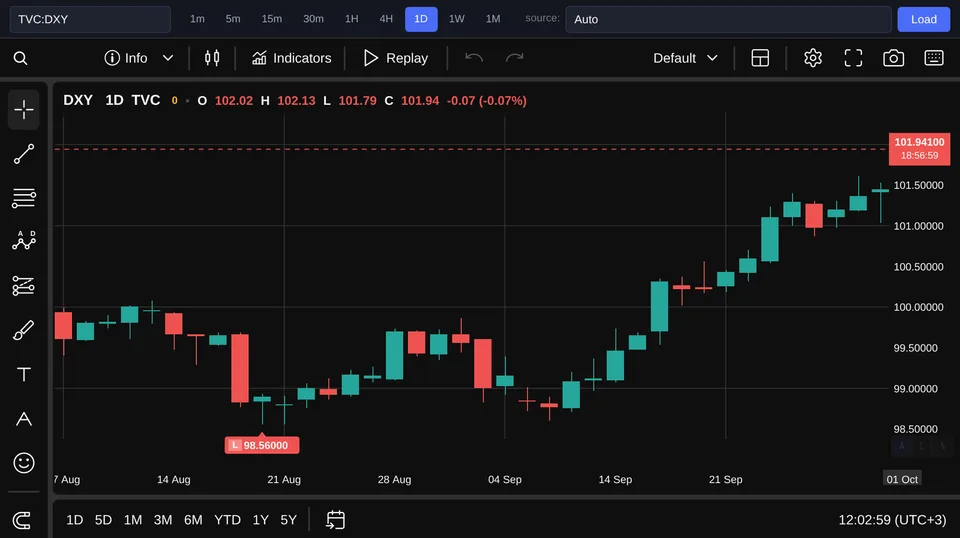This screenshot has height=538, width=960.
Task: Click the 14 Sep date axis label
Action: [615, 479]
